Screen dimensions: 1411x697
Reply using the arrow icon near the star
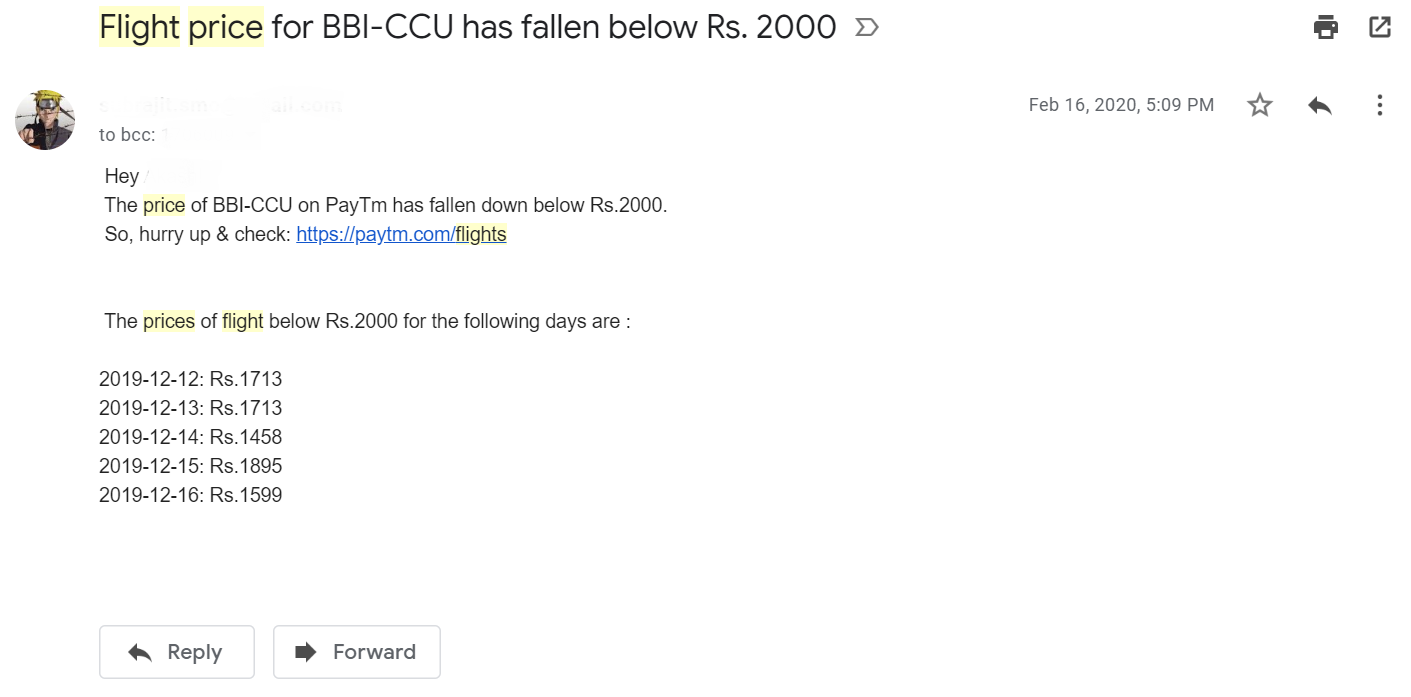click(1320, 105)
